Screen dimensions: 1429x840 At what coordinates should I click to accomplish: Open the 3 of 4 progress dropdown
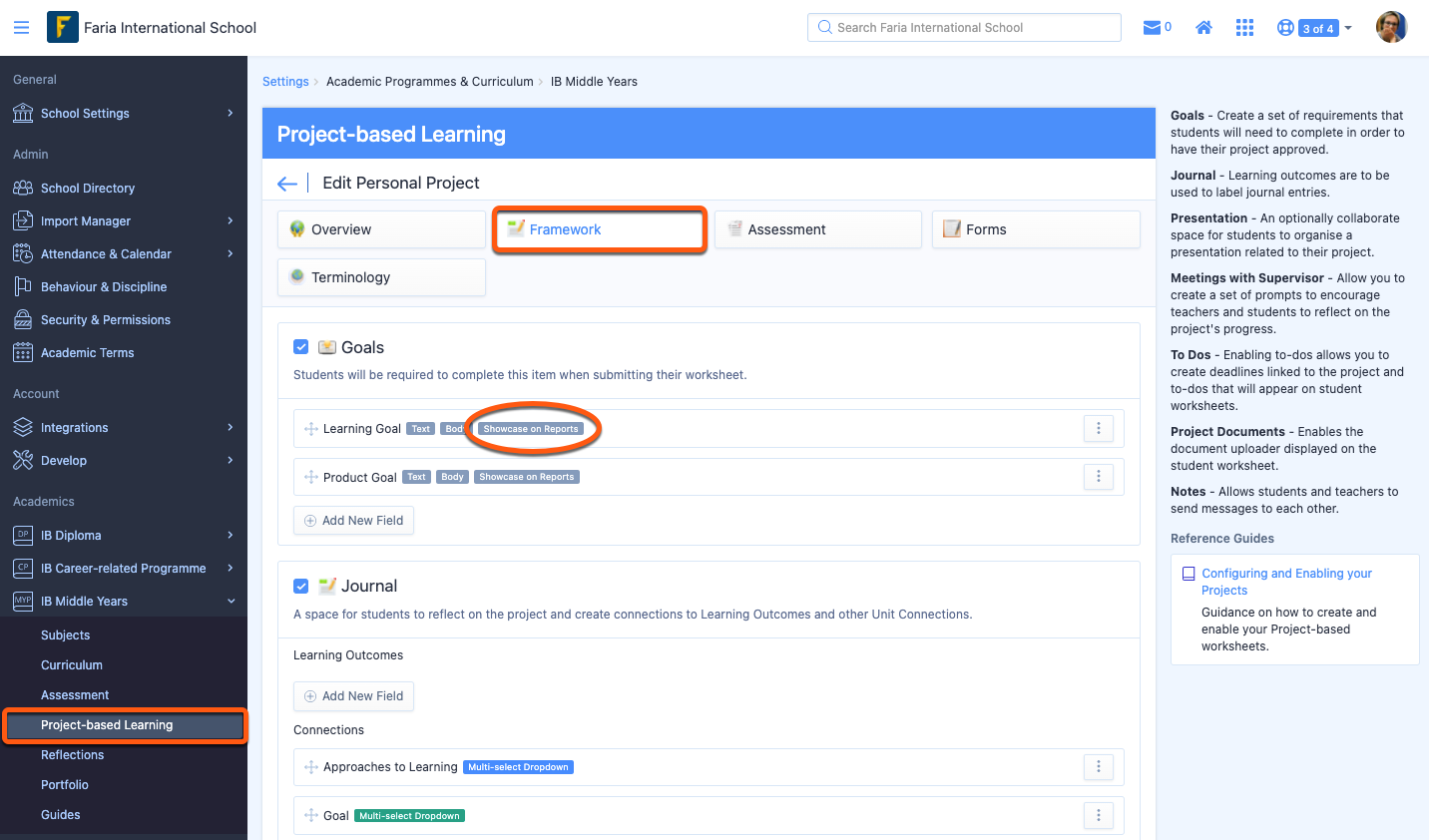[1326, 28]
